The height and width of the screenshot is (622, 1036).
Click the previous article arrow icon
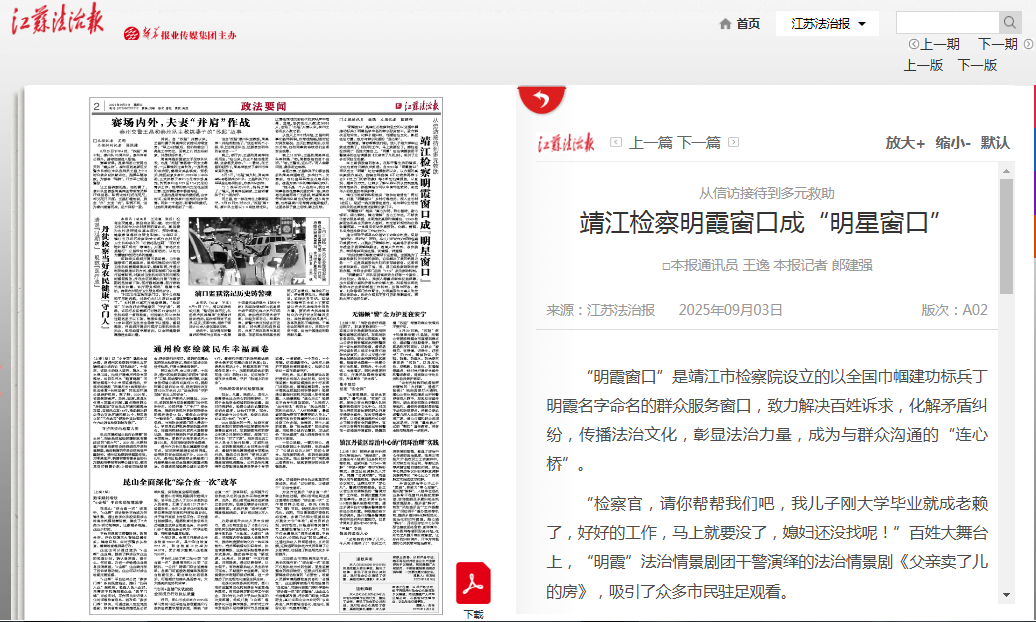(616, 143)
